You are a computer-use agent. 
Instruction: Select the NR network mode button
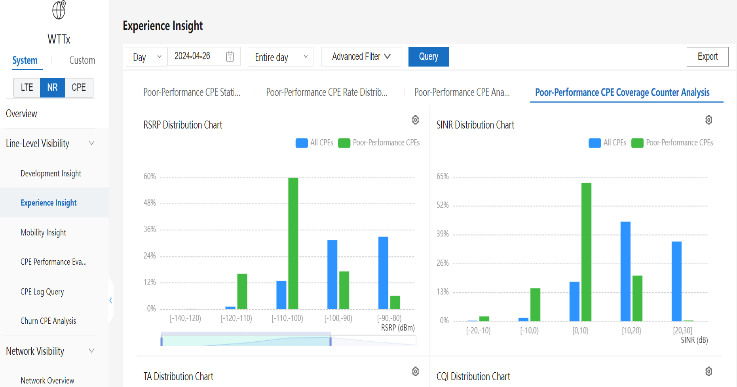(52, 87)
